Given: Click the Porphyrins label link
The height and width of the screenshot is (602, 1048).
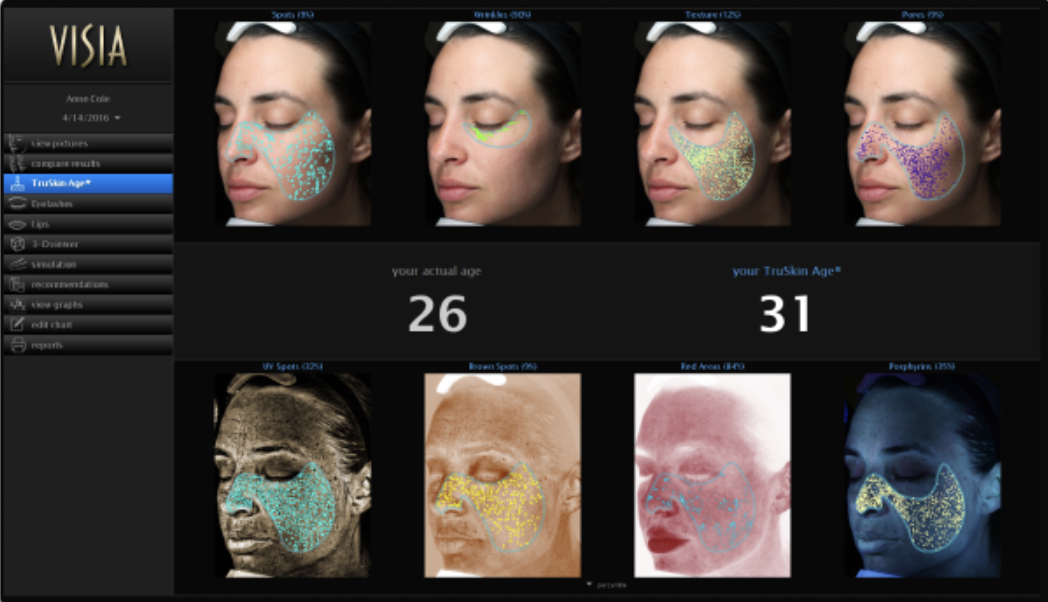Looking at the screenshot, I should point(922,366).
